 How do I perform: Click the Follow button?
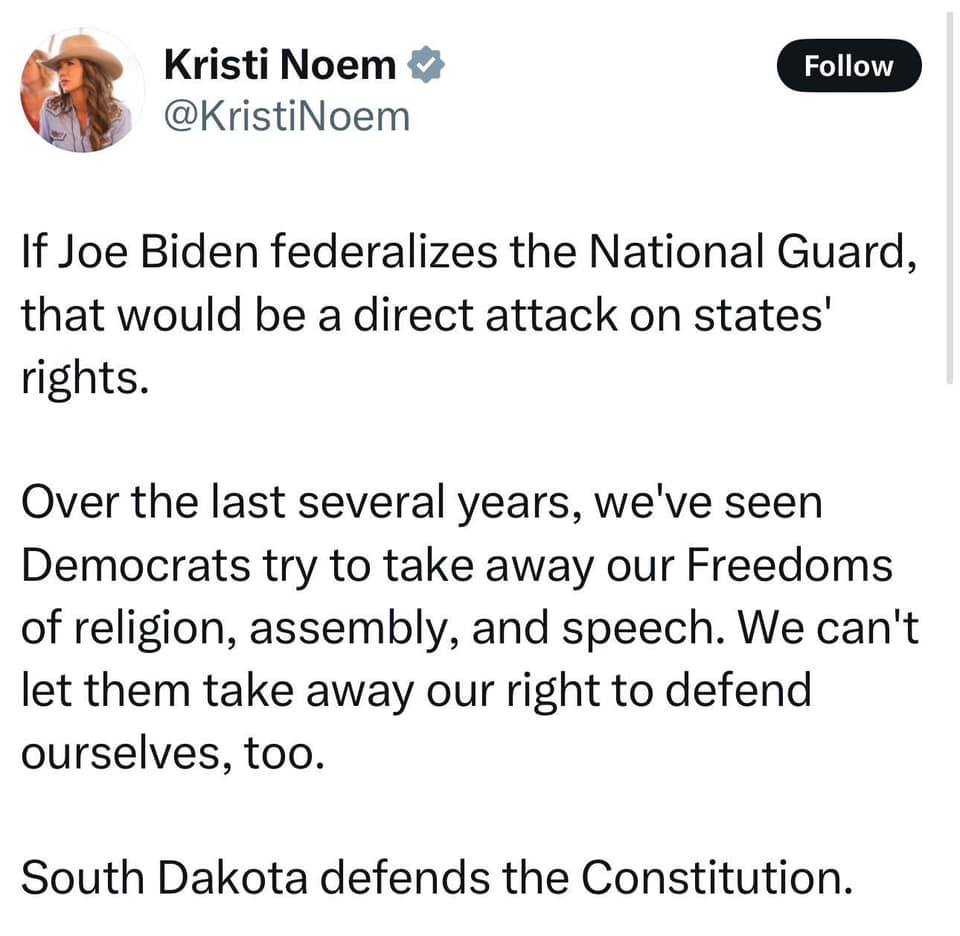(x=848, y=66)
